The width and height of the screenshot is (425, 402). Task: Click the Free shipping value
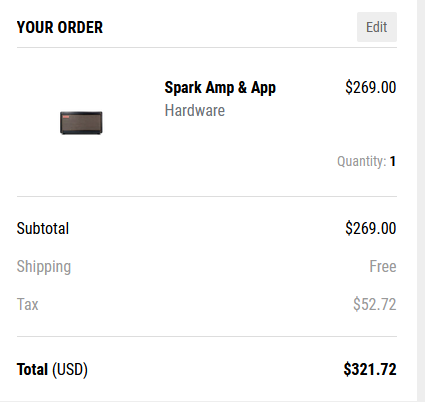pyautogui.click(x=383, y=266)
